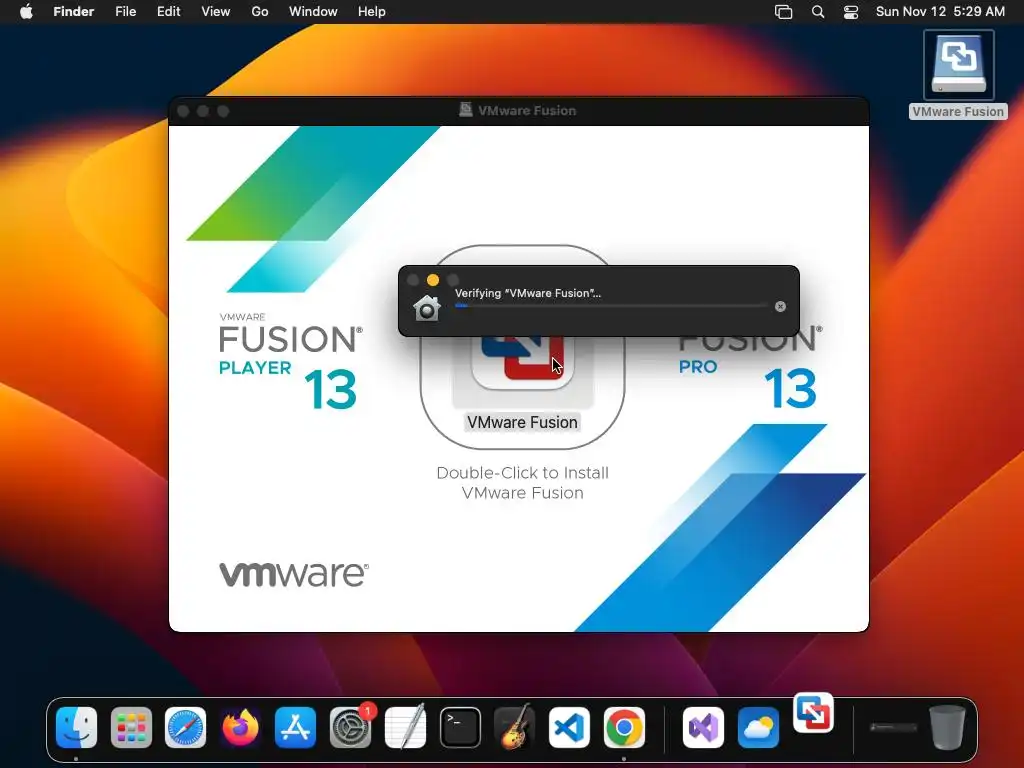Open the Window menu
The height and width of the screenshot is (768, 1024).
[x=313, y=12]
